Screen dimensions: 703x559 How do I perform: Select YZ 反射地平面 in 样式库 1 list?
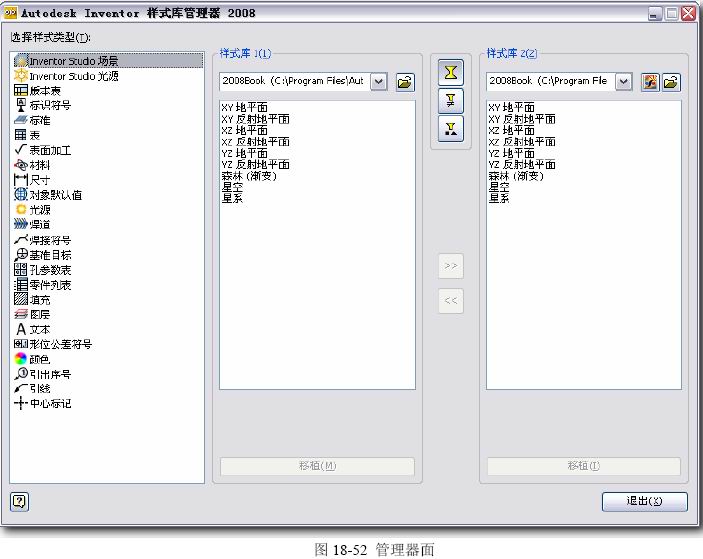pyautogui.click(x=256, y=165)
